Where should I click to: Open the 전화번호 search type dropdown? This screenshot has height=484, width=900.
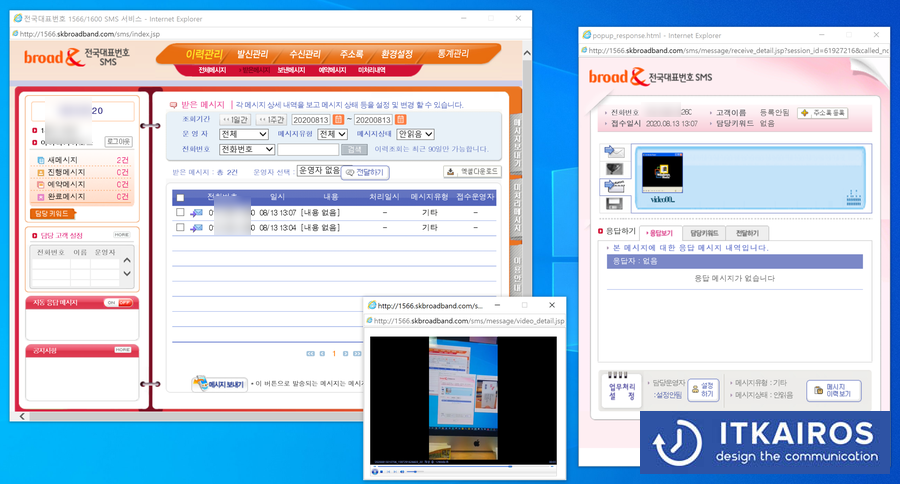(247, 149)
